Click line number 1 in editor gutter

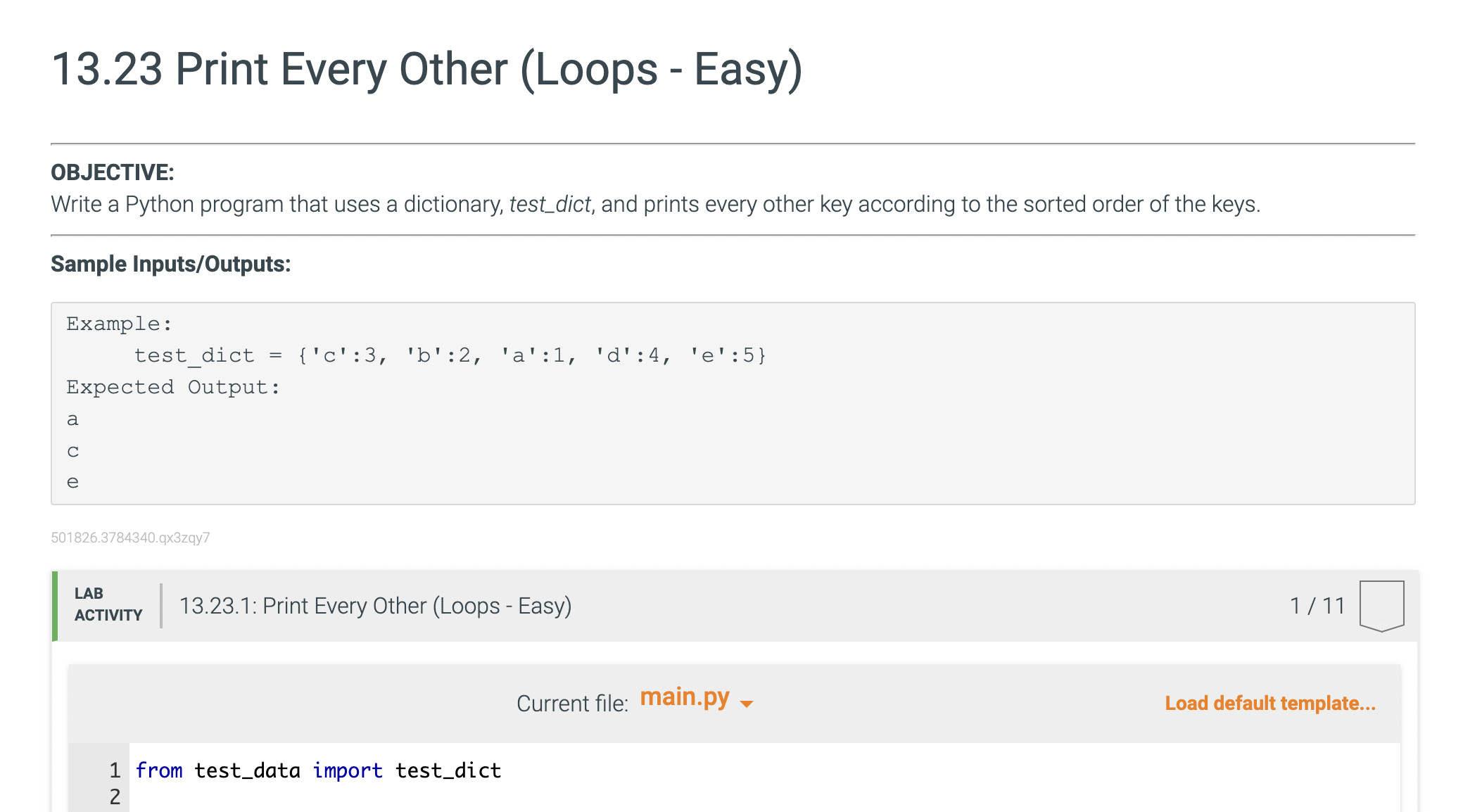click(115, 770)
